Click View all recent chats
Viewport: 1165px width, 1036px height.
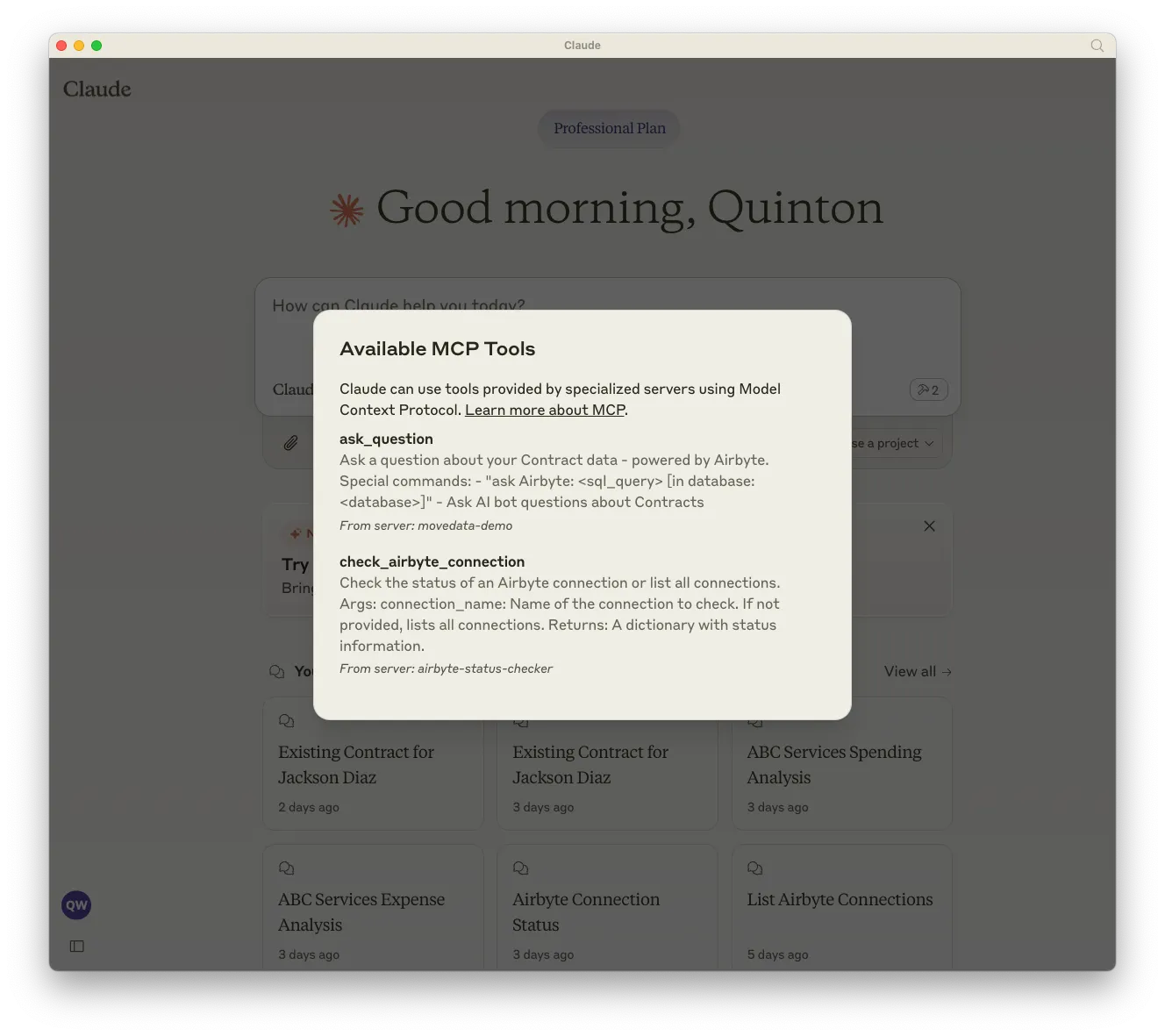[918, 672]
